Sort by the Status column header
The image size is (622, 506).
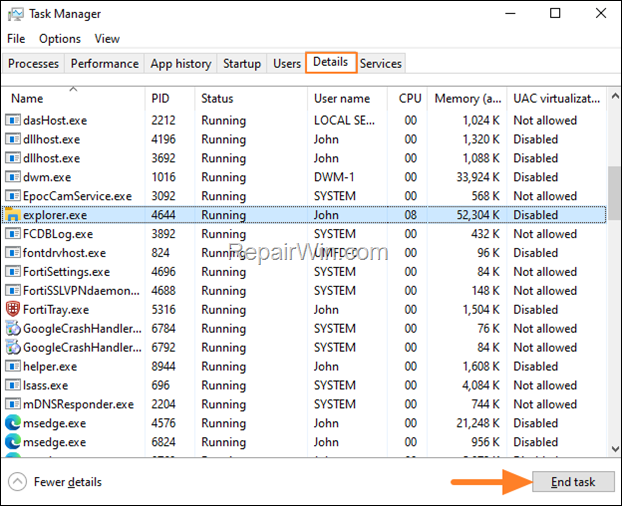[x=251, y=98]
